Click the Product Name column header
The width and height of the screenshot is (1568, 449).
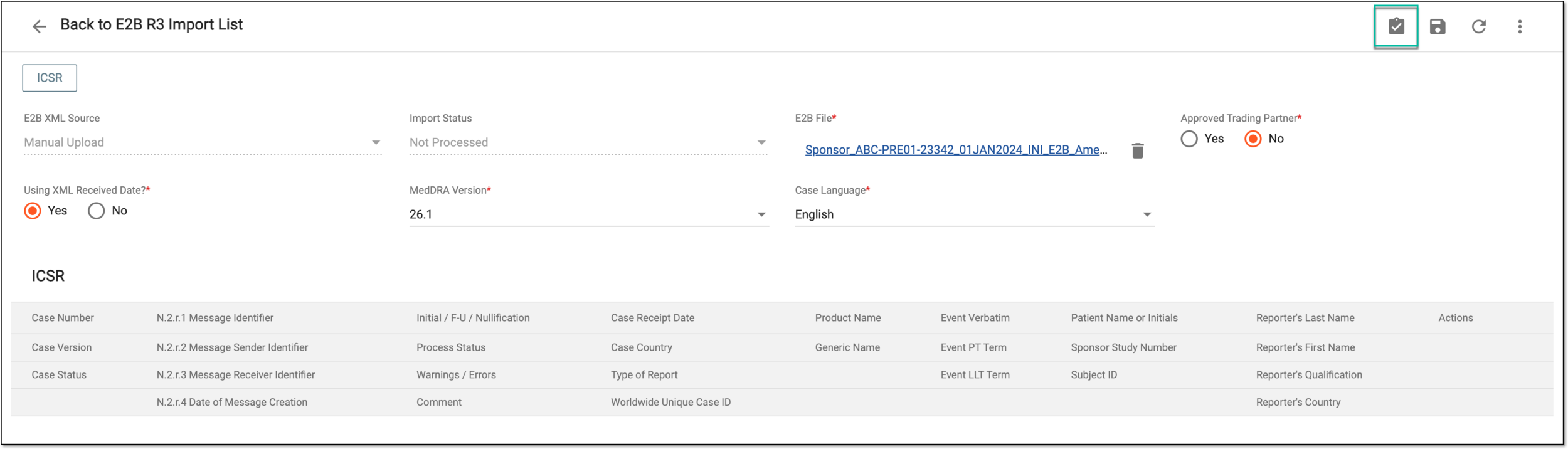coord(847,318)
